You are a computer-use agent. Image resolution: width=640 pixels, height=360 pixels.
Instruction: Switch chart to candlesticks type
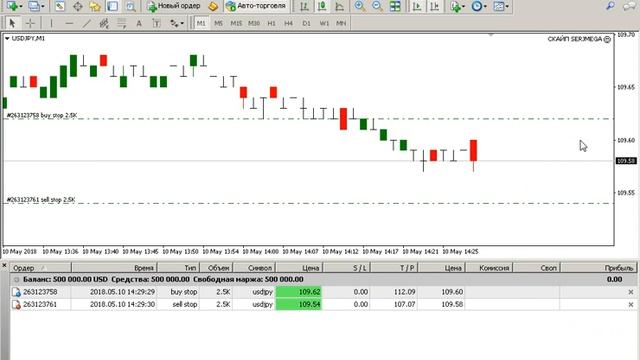322,6
